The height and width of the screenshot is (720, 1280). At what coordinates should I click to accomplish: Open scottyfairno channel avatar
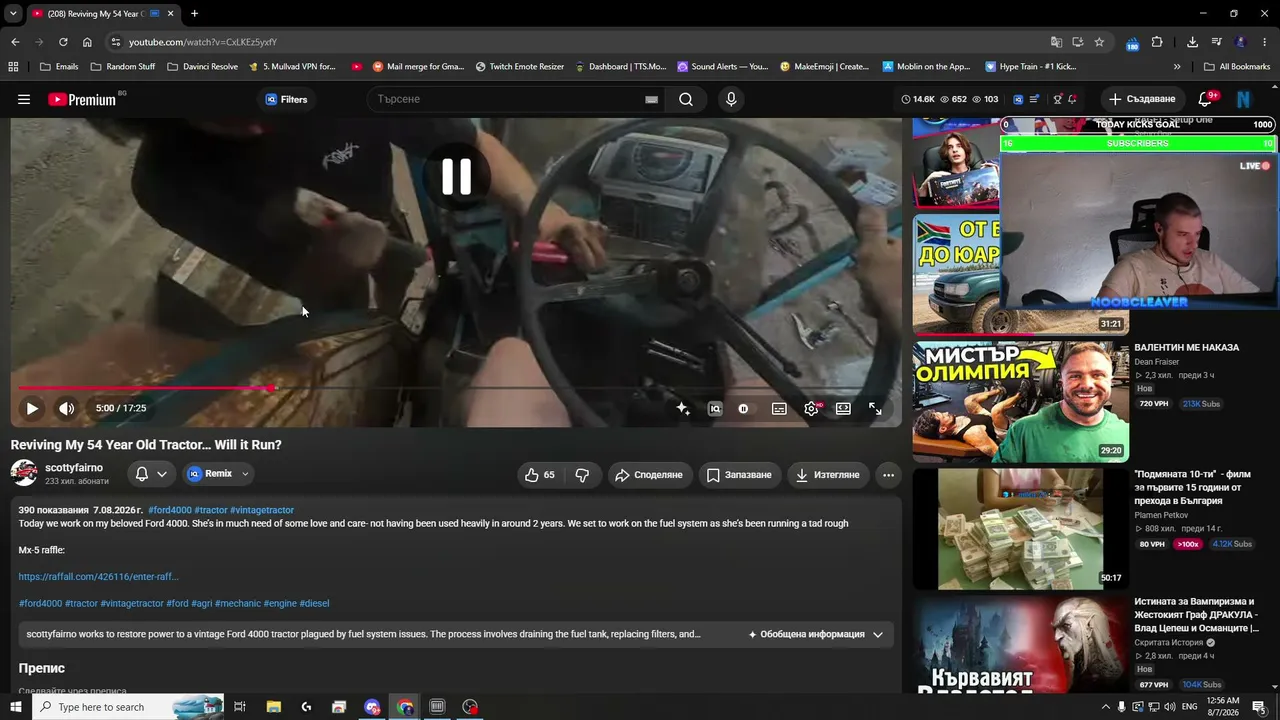(x=24, y=473)
